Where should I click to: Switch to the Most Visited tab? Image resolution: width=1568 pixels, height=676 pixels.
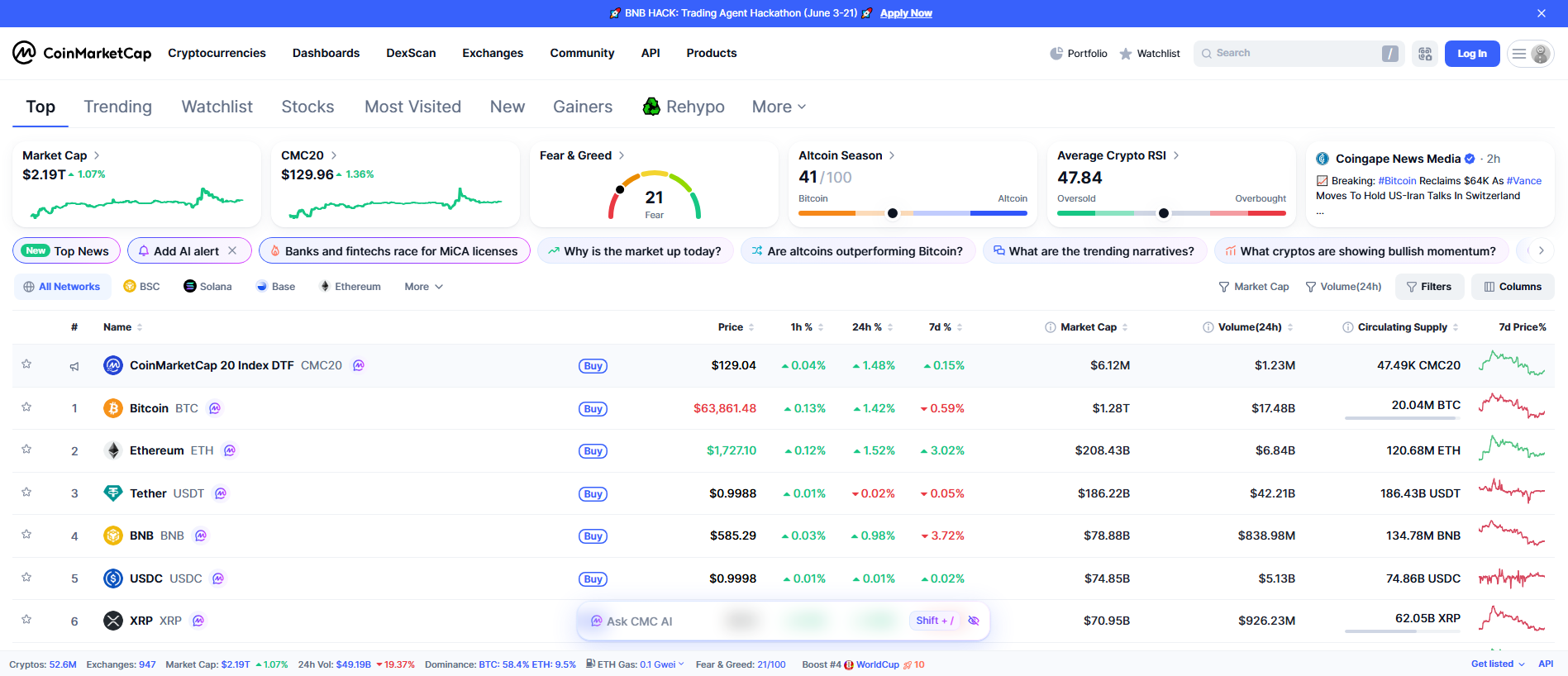pos(412,107)
